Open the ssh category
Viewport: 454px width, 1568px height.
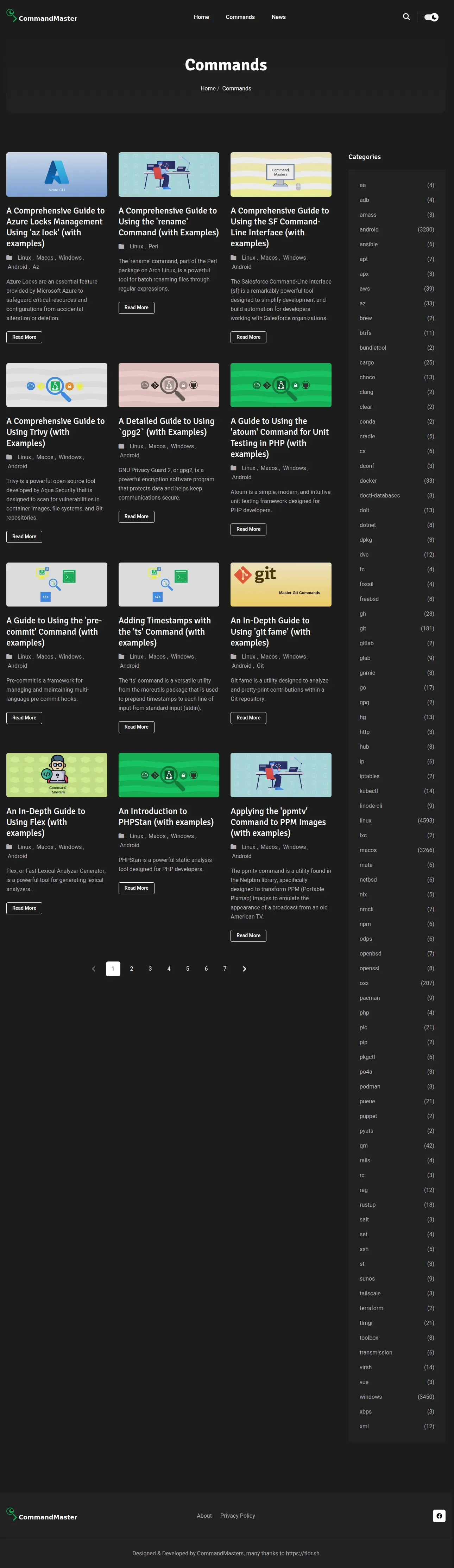(x=397, y=1249)
